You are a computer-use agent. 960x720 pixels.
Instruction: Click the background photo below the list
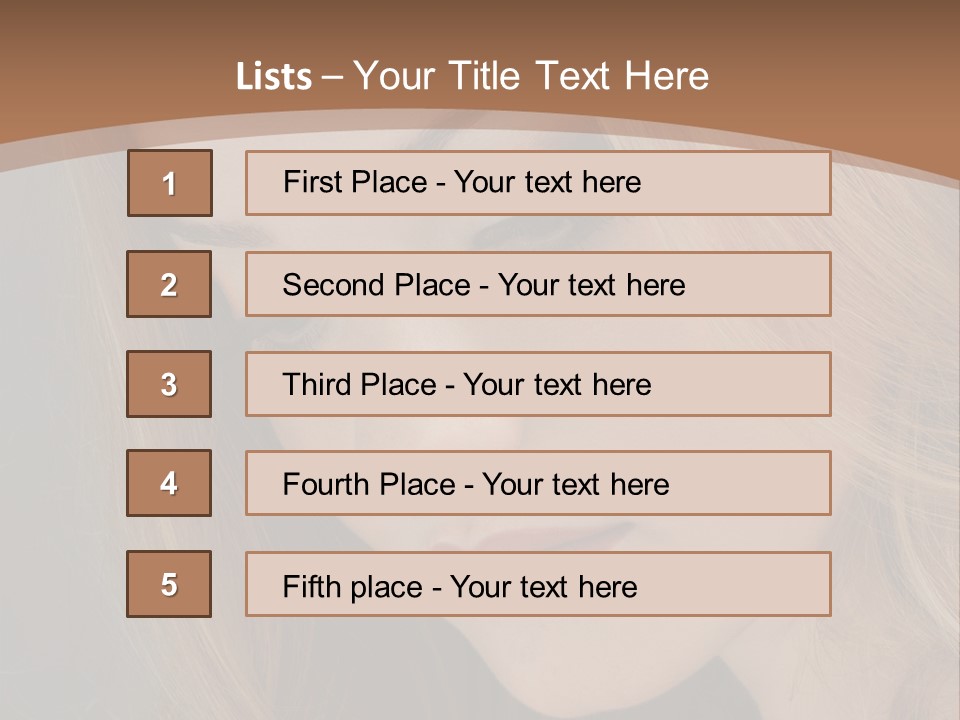480,670
